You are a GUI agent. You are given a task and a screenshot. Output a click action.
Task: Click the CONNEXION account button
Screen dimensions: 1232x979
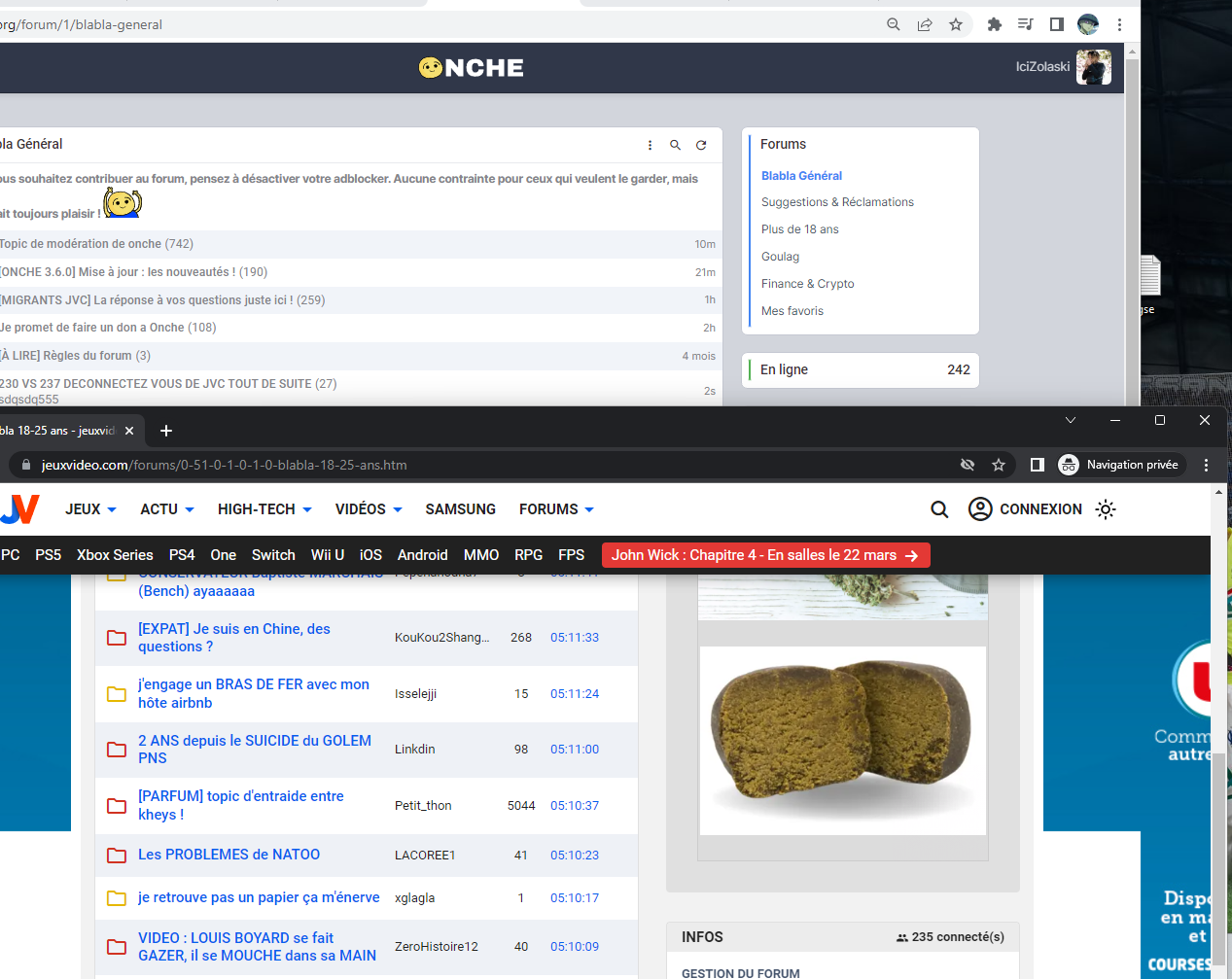(1025, 509)
